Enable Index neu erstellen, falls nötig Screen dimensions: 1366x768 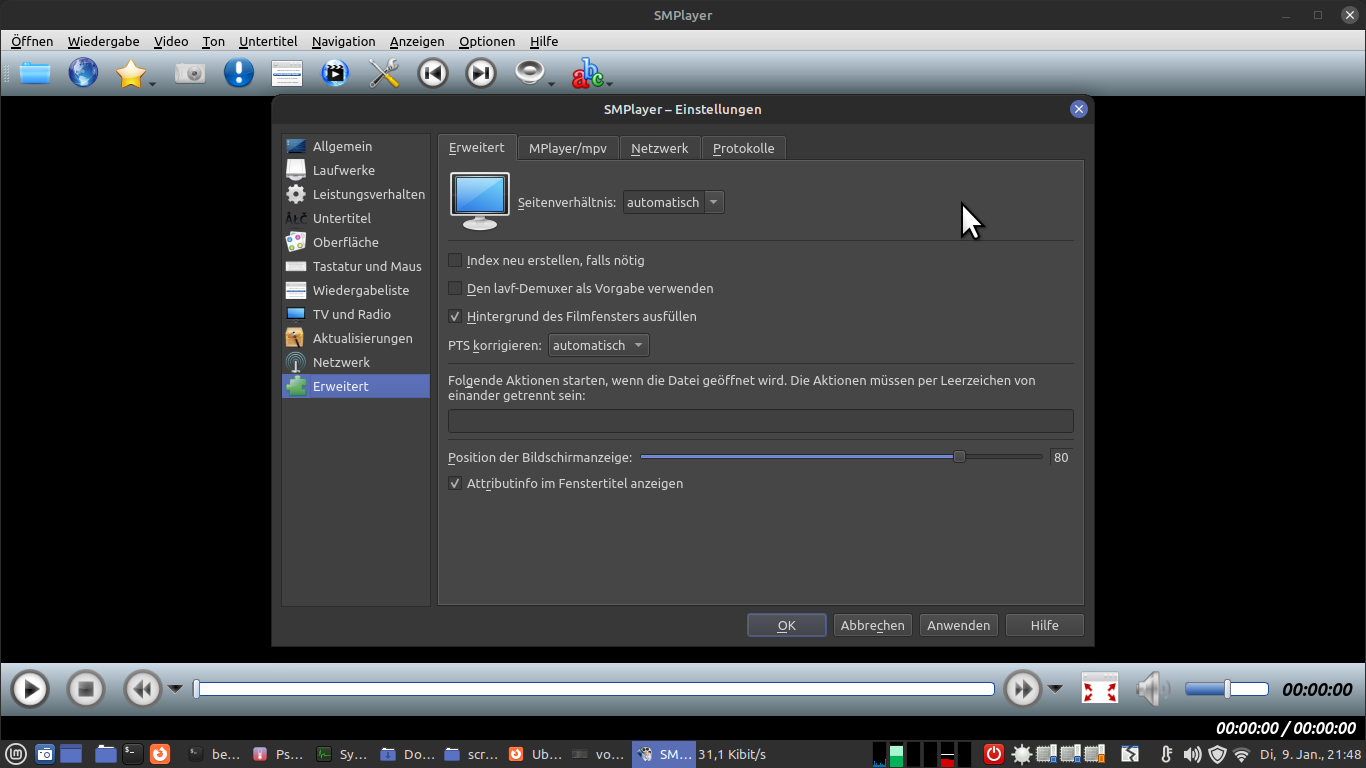[x=456, y=260]
